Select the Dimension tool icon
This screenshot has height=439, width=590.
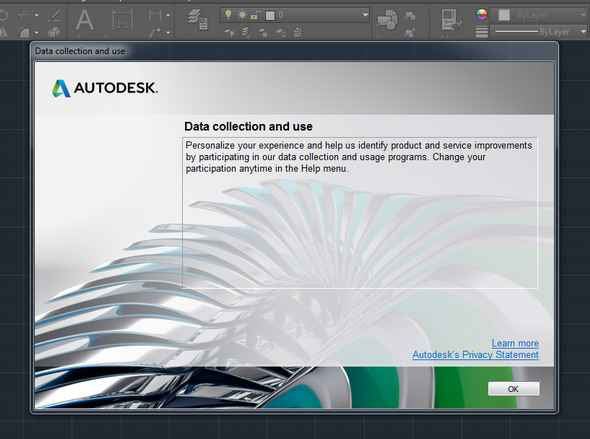155,15
